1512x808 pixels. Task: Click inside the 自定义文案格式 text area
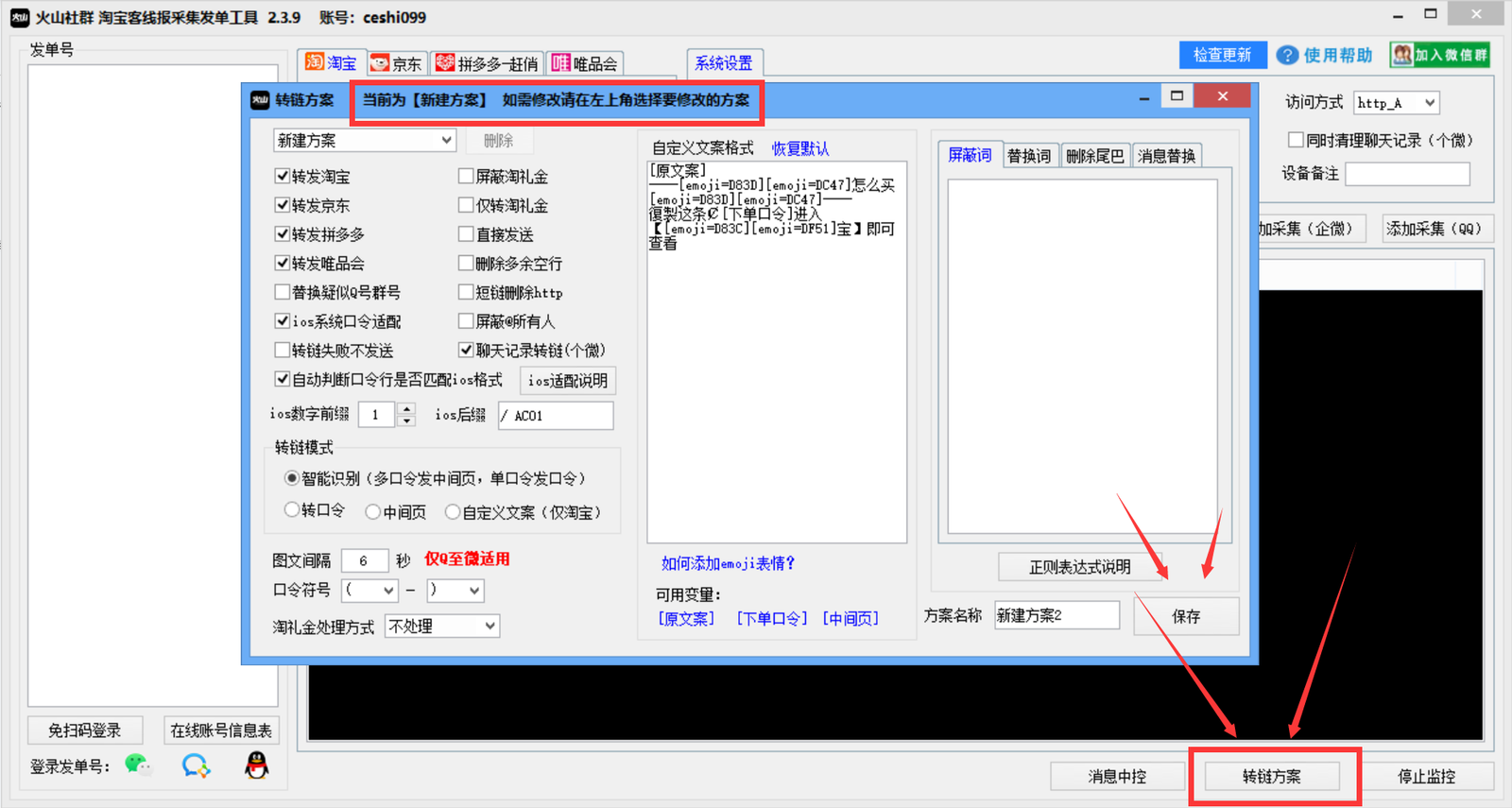[777, 352]
